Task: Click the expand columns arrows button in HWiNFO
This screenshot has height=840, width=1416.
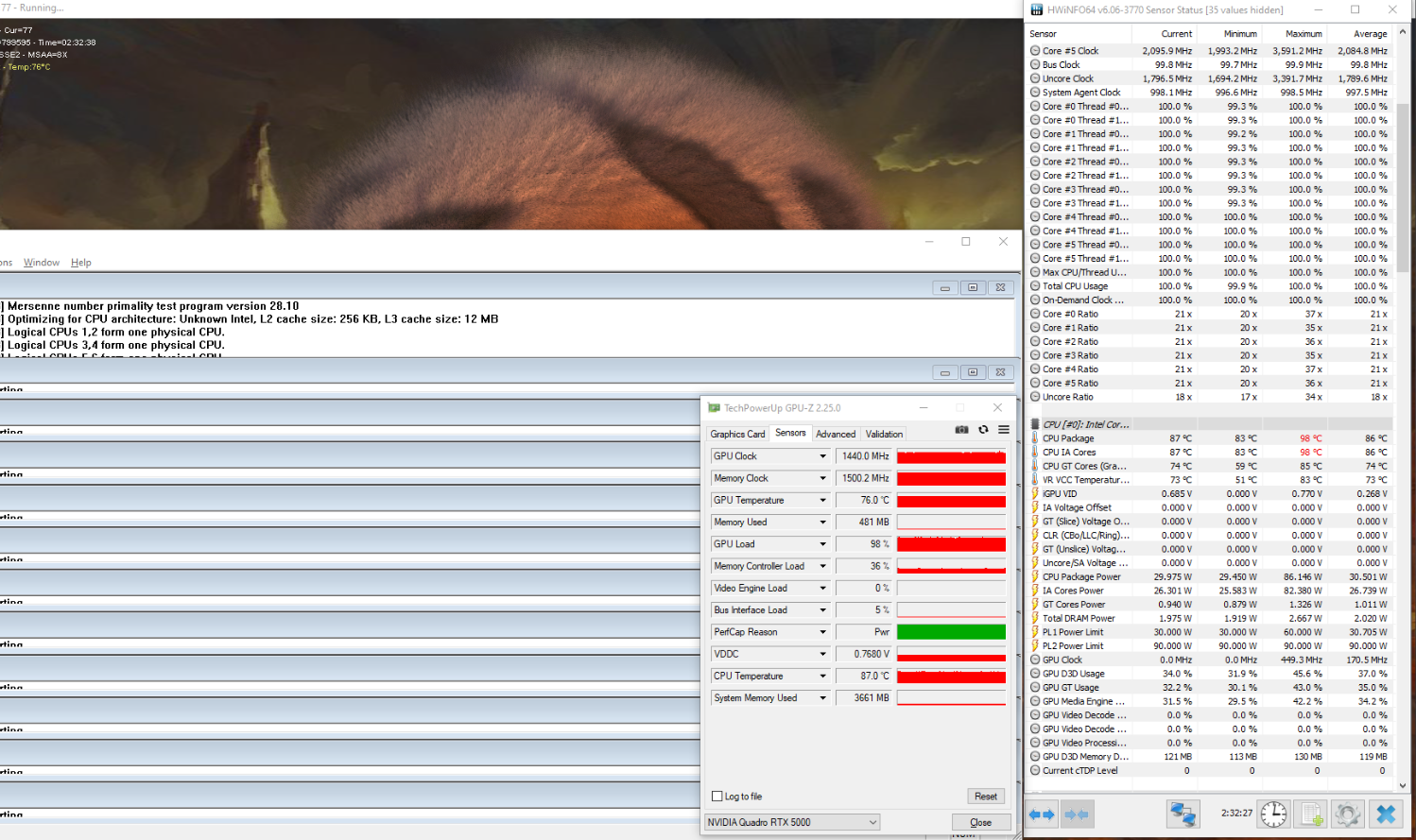Action: coord(1042,814)
